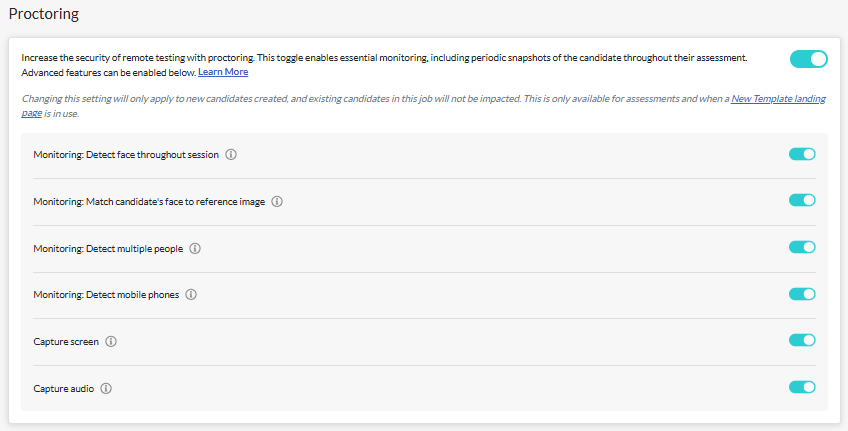The height and width of the screenshot is (431, 848).
Task: Turn off Detect face throughout session toggle
Action: (802, 154)
